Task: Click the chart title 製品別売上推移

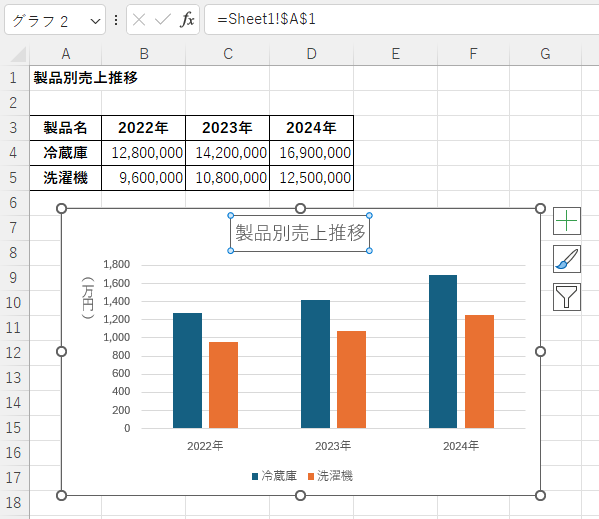Action: (x=300, y=233)
